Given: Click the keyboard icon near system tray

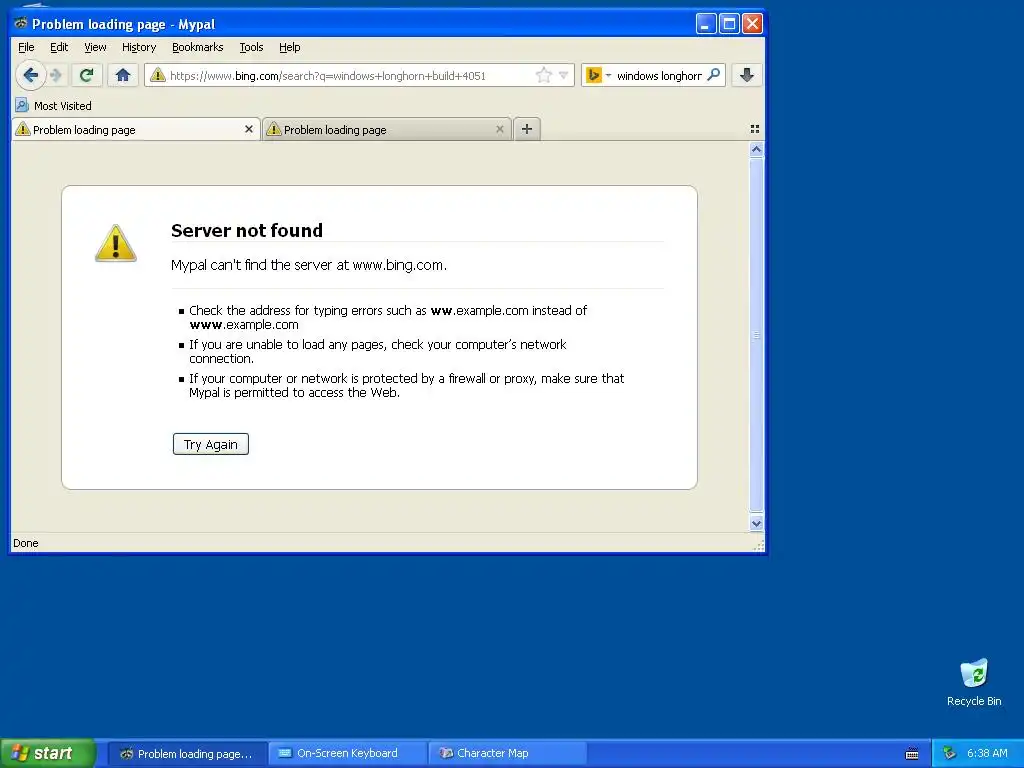Looking at the screenshot, I should pos(912,754).
